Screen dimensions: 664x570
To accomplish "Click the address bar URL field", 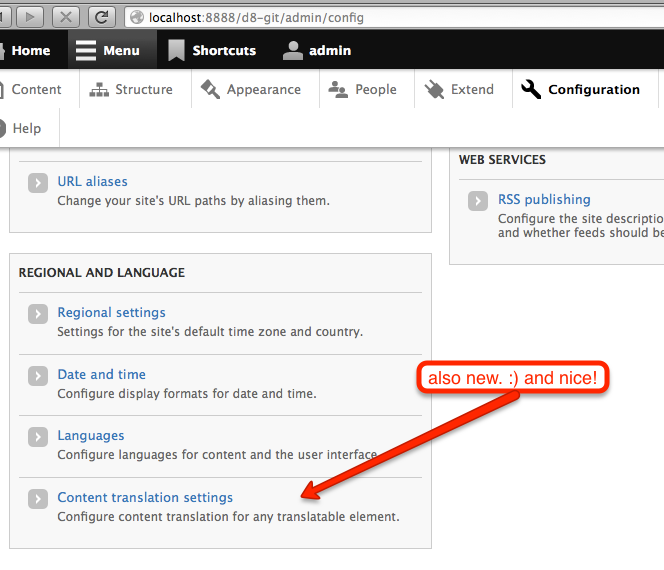I will [394, 17].
